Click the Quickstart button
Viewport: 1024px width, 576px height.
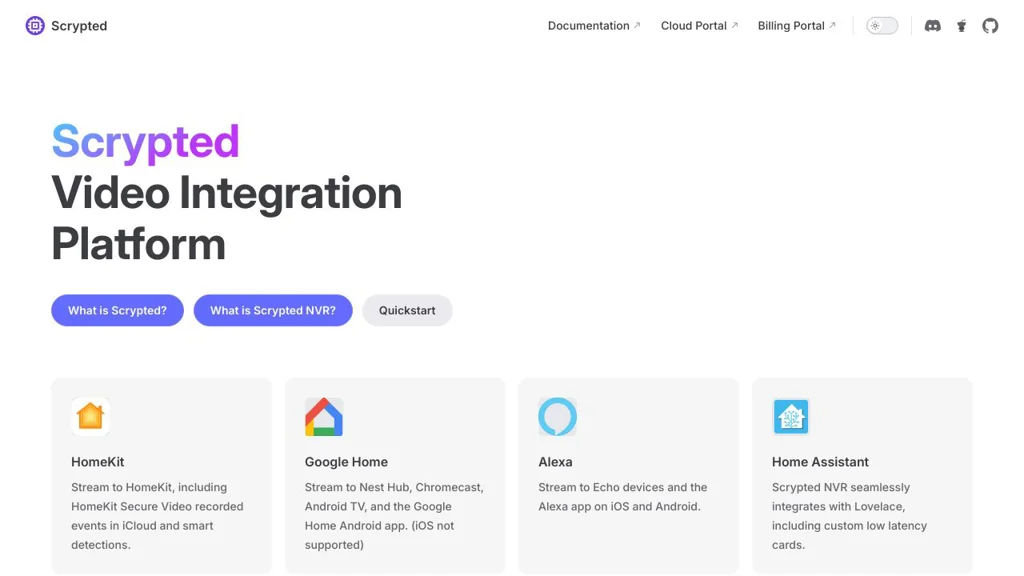[x=408, y=310]
